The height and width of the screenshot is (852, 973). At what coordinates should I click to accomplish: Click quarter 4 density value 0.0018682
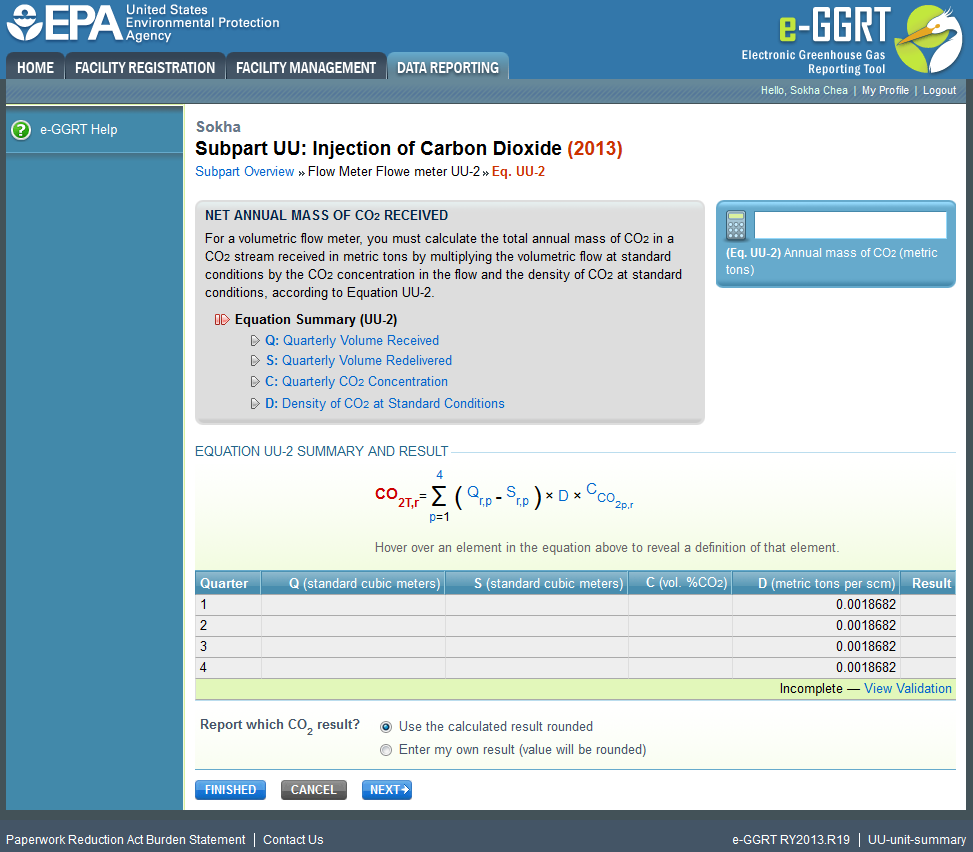pyautogui.click(x=866, y=668)
